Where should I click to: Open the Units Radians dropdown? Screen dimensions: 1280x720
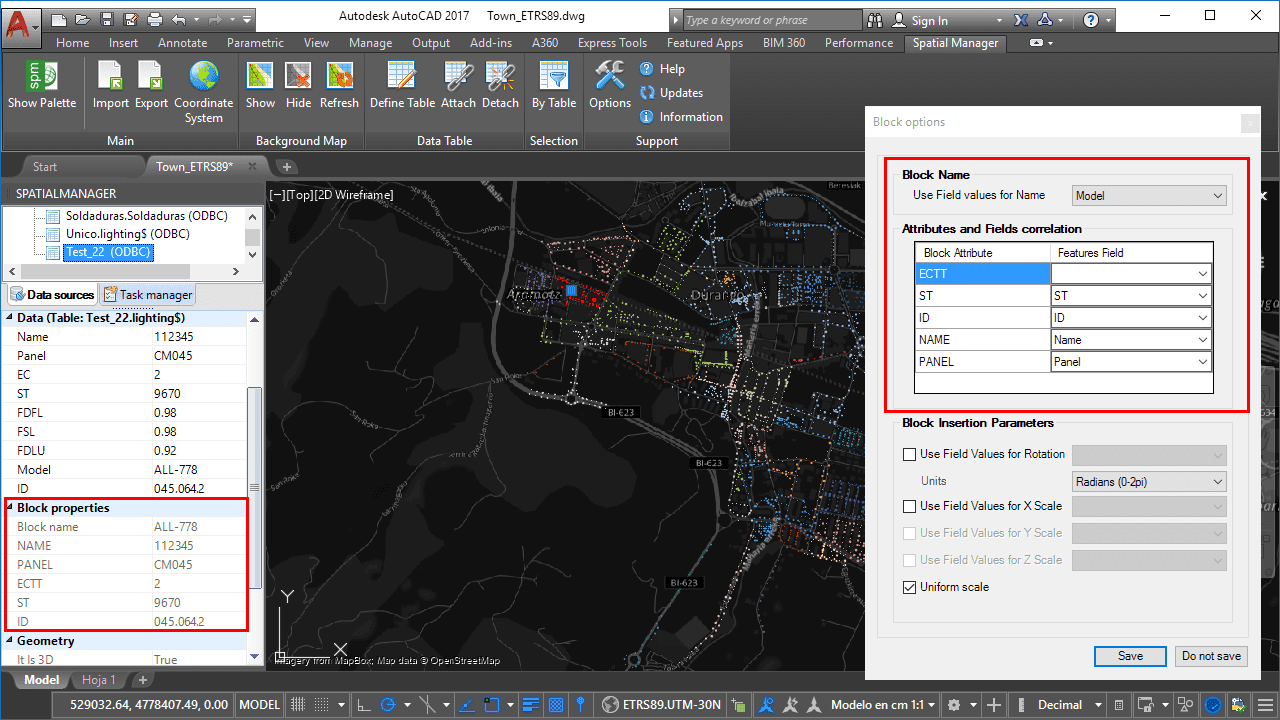coord(1149,481)
